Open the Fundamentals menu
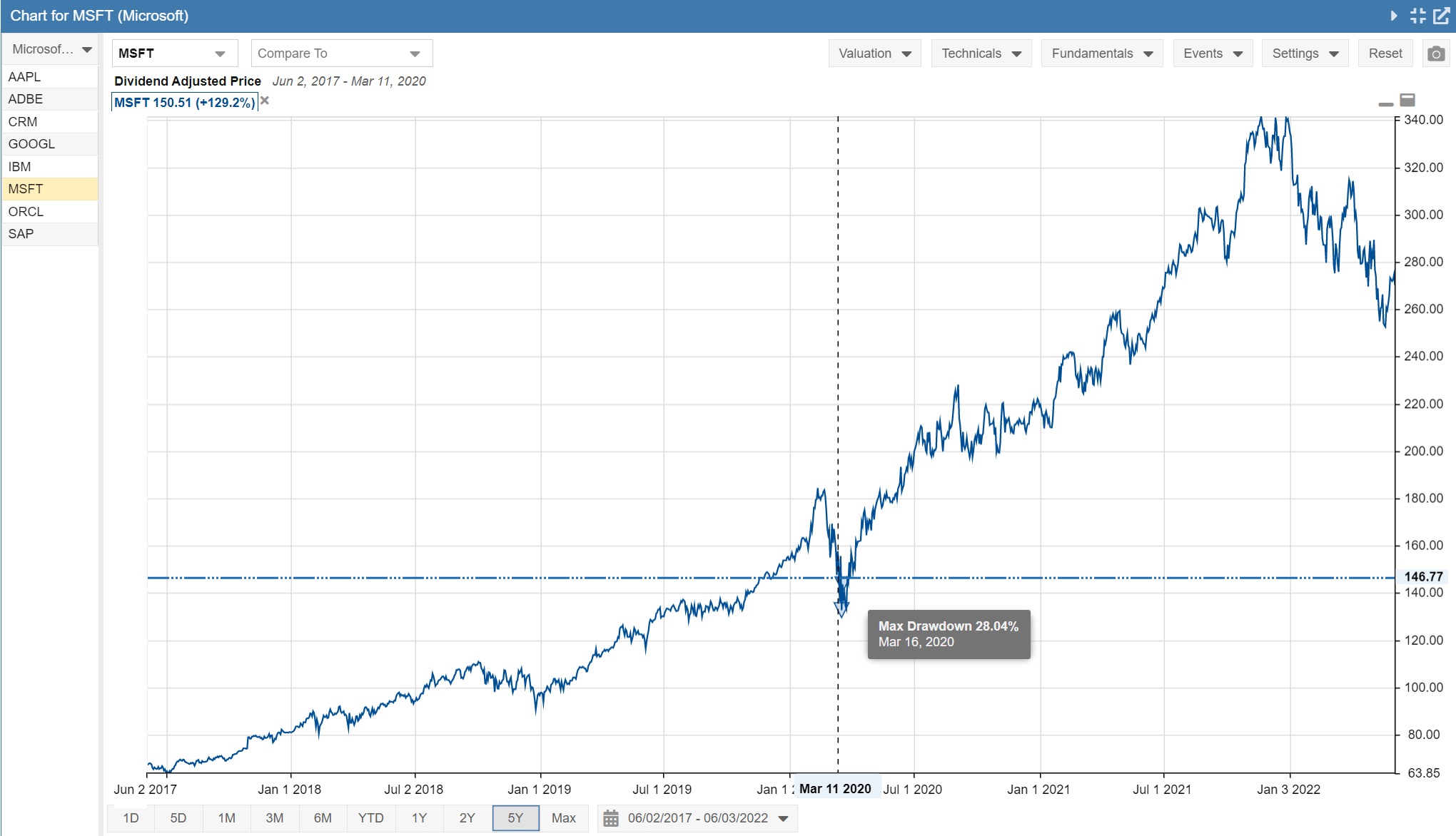Screen dimensions: 1456x836 [x=1102, y=53]
